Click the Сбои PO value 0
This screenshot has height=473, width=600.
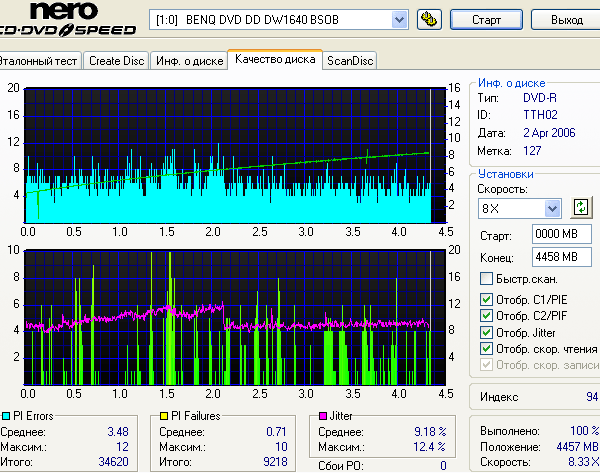(x=443, y=466)
